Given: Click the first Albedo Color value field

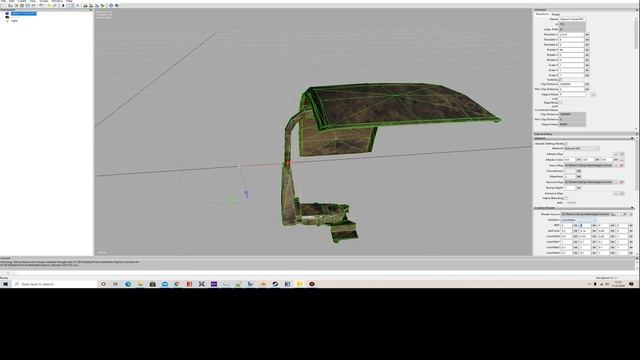Looking at the screenshot, I should pyautogui.click(x=570, y=160).
